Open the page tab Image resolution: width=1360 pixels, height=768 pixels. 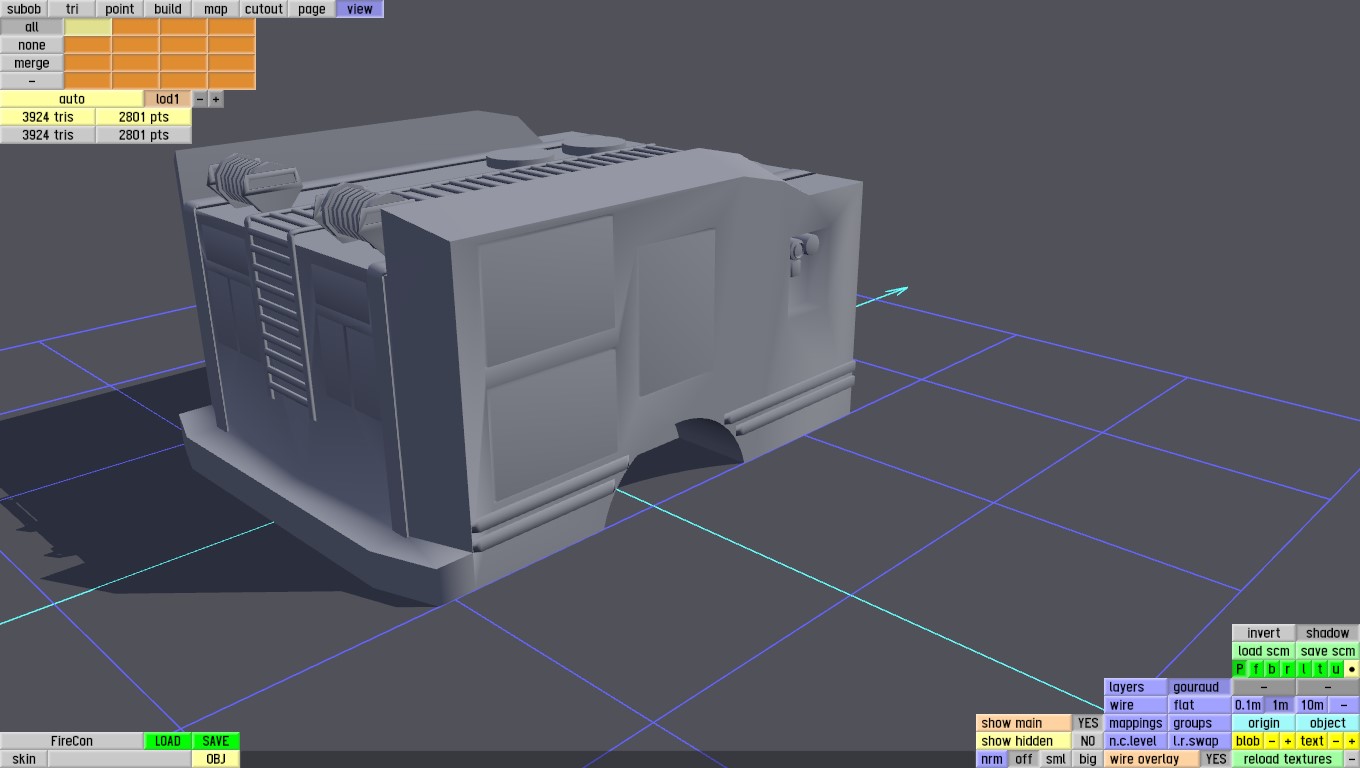tap(312, 9)
